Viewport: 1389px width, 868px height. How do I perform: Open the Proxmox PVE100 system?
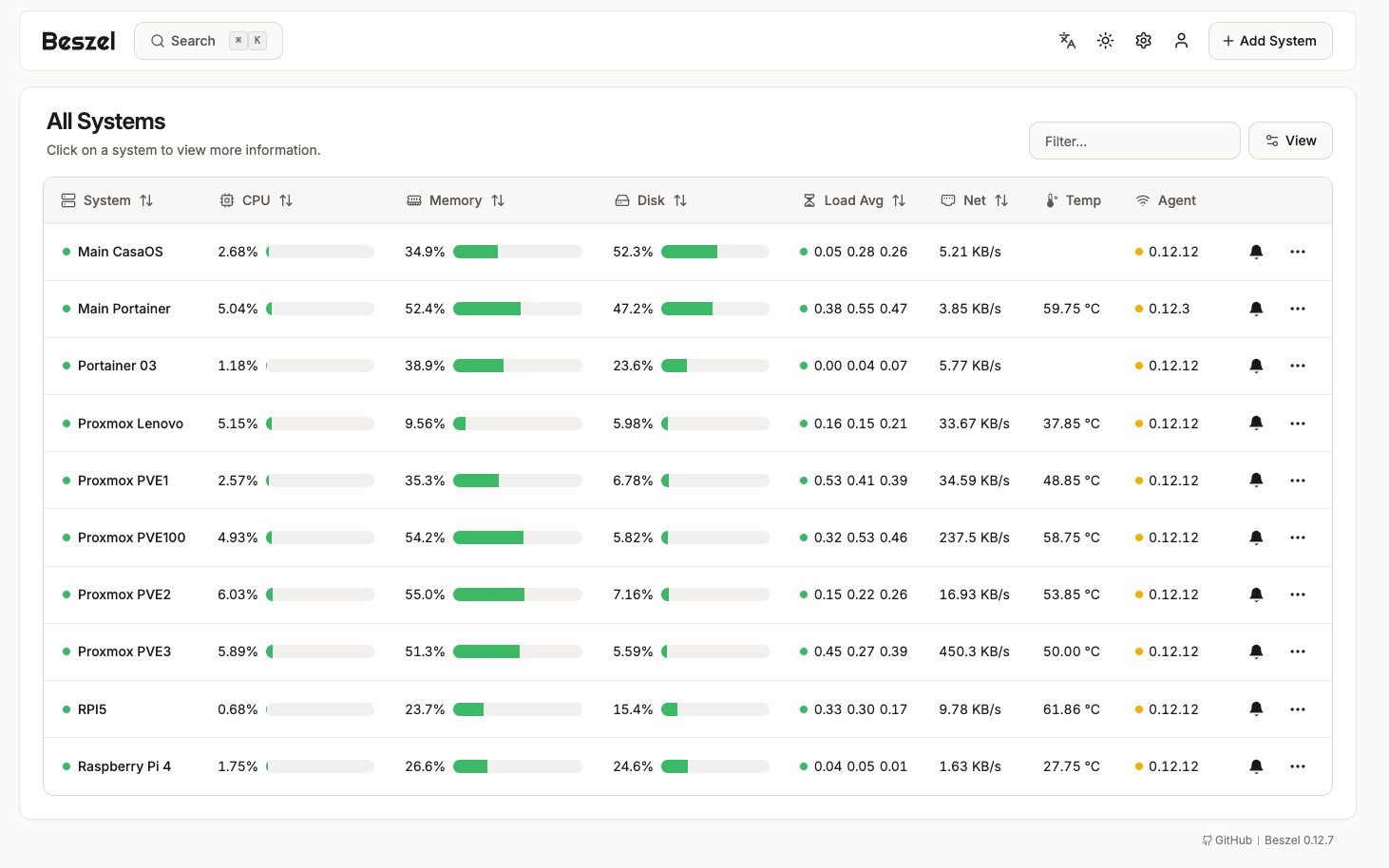click(x=132, y=538)
